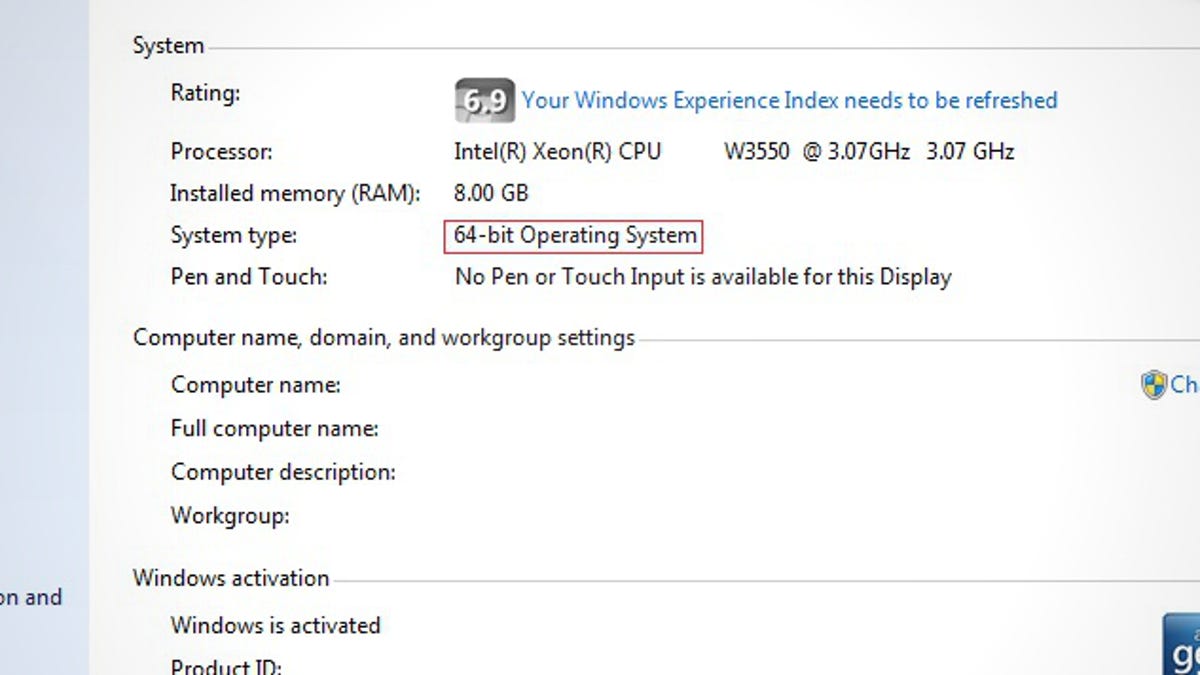Click 'Computer name, domain, and workgroup settings' heading
Screen dimensions: 1200x675
tap(384, 338)
